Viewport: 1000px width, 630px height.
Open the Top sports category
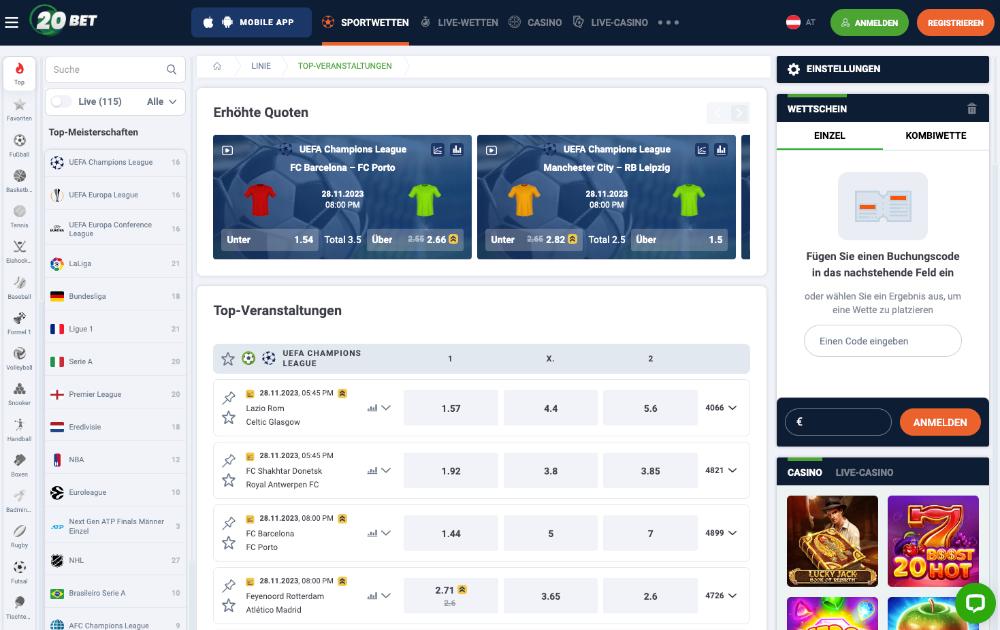[x=19, y=73]
